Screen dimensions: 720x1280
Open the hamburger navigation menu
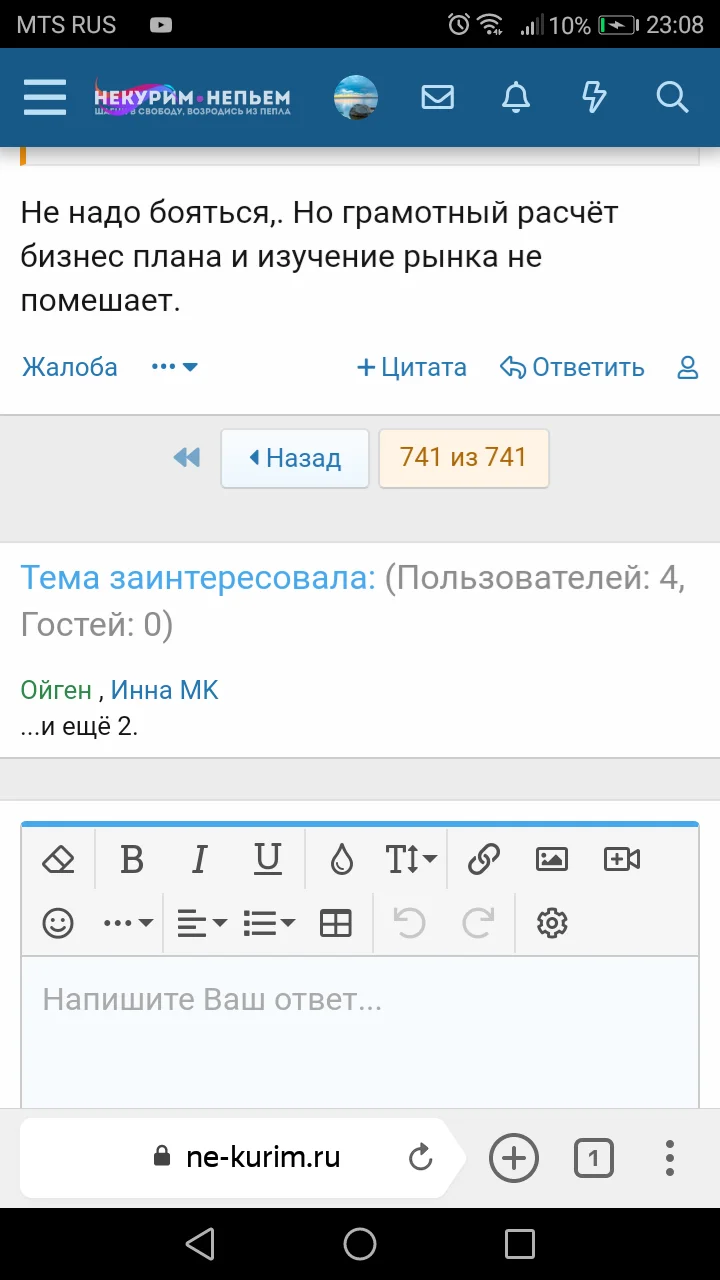click(45, 97)
